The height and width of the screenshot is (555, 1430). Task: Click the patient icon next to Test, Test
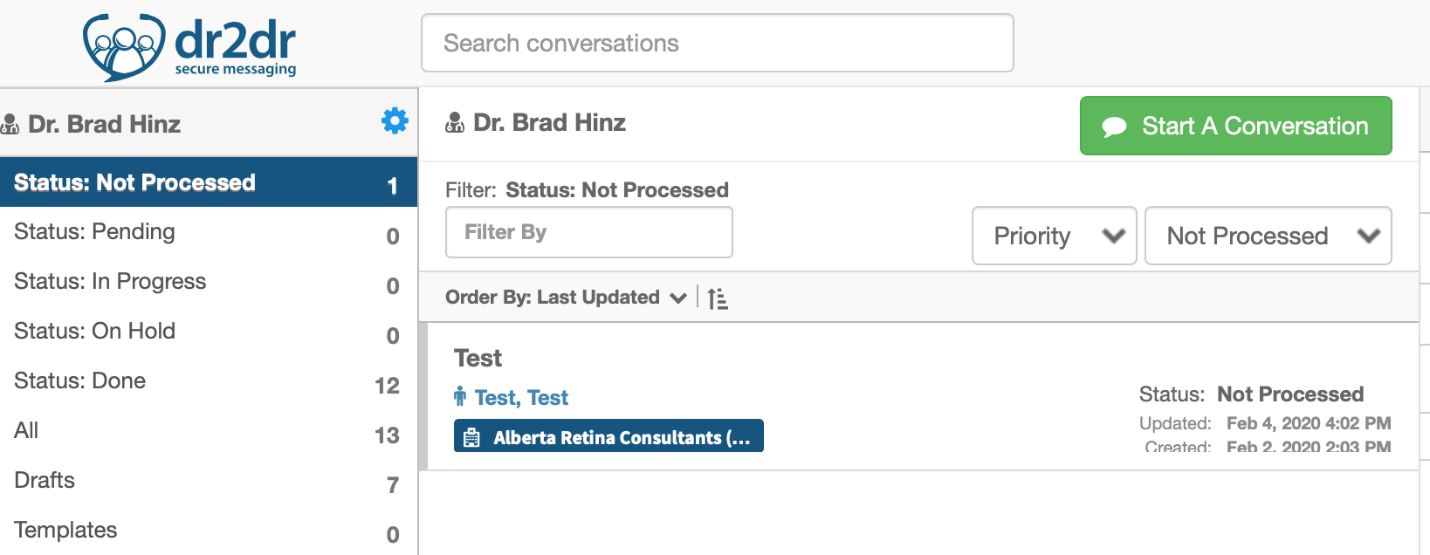pyautogui.click(x=460, y=397)
